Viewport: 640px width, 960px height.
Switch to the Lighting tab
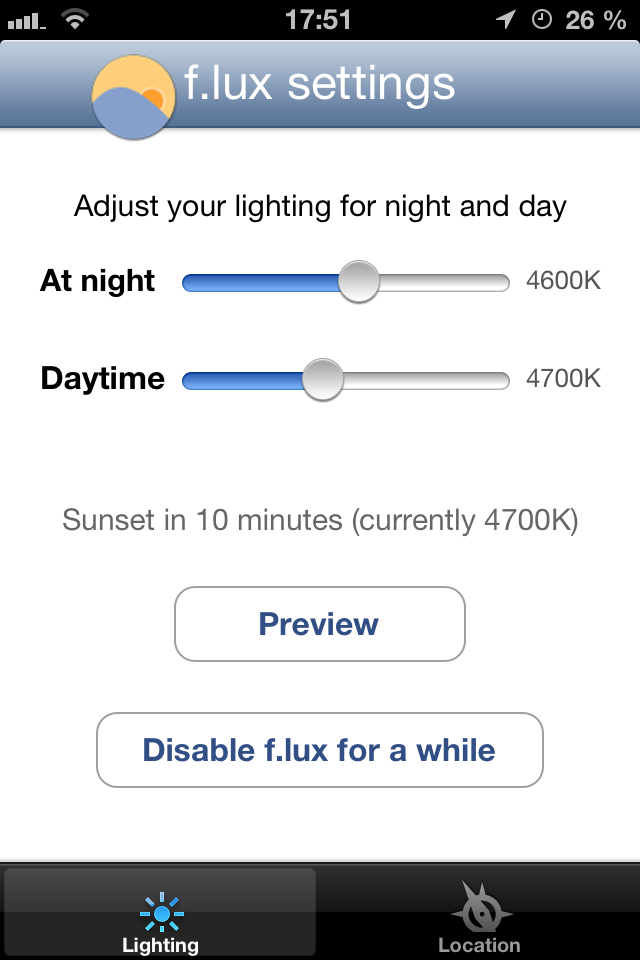(160, 912)
